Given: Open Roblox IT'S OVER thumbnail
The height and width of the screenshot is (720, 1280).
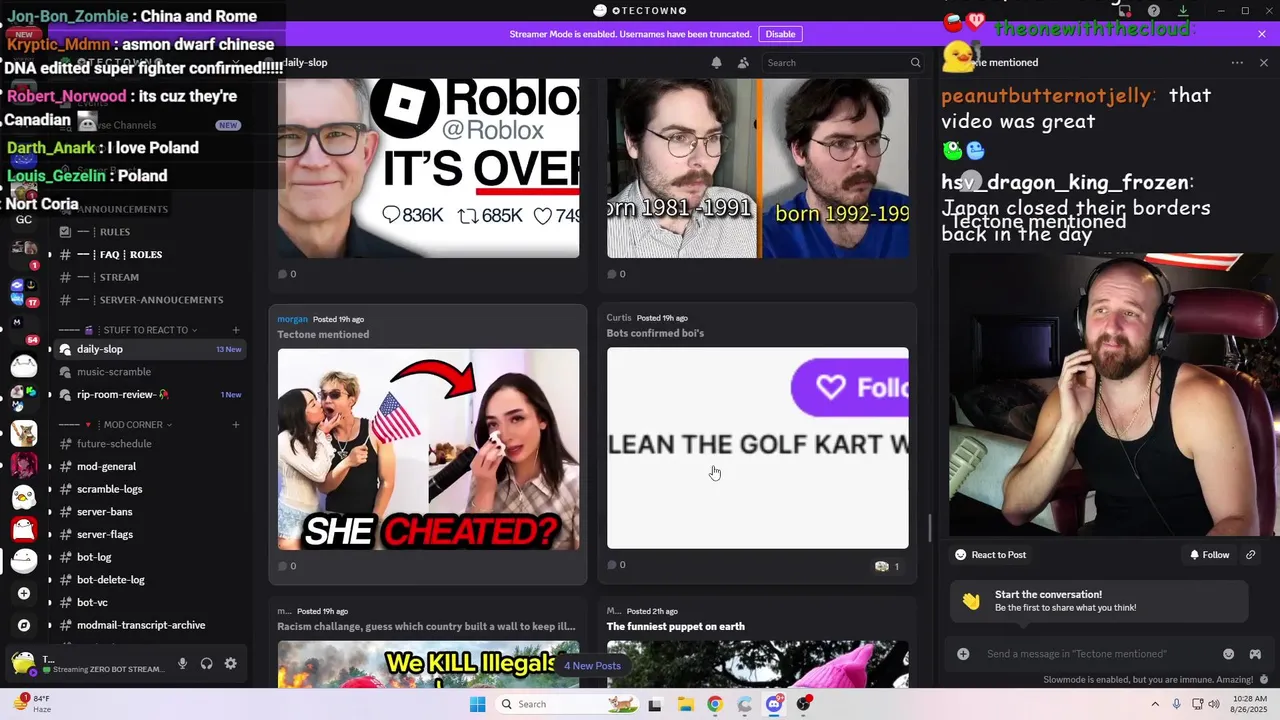Looking at the screenshot, I should pyautogui.click(x=428, y=168).
